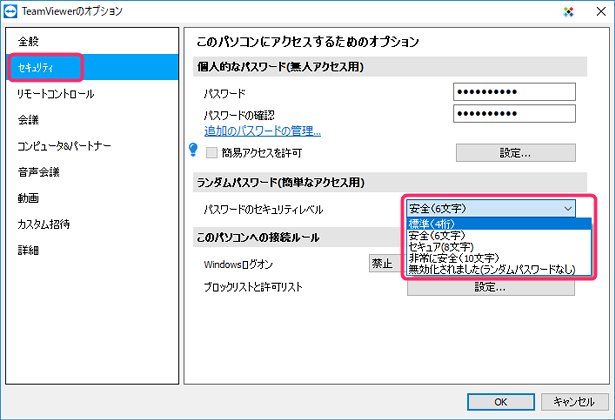Focus the パスワード input field
This screenshot has height=420, width=615.
coord(514,92)
